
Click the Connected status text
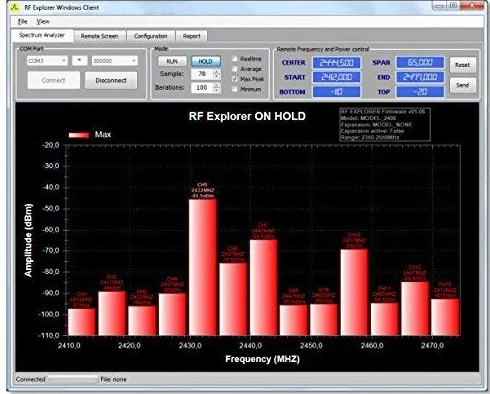click(31, 379)
